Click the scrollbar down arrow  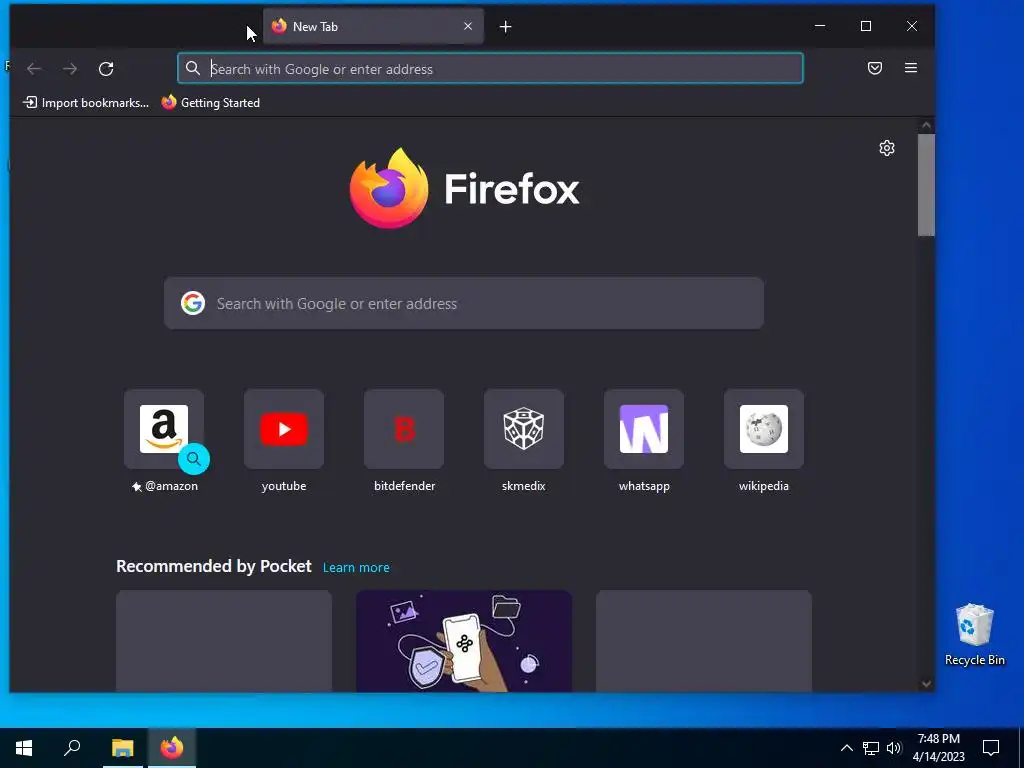(x=926, y=684)
